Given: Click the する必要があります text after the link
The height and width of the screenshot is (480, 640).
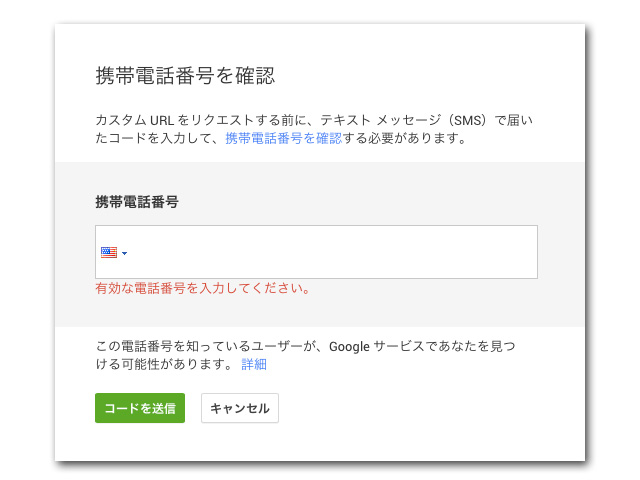Looking at the screenshot, I should point(405,139).
